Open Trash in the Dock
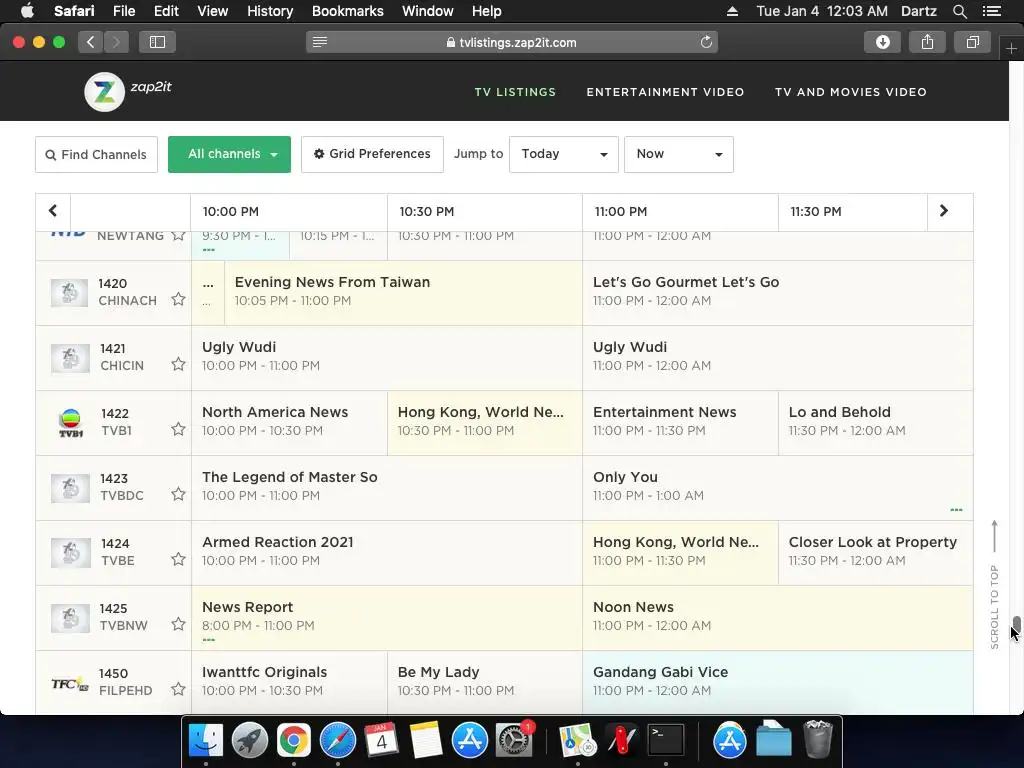Screen dimensions: 1024x768 818,739
